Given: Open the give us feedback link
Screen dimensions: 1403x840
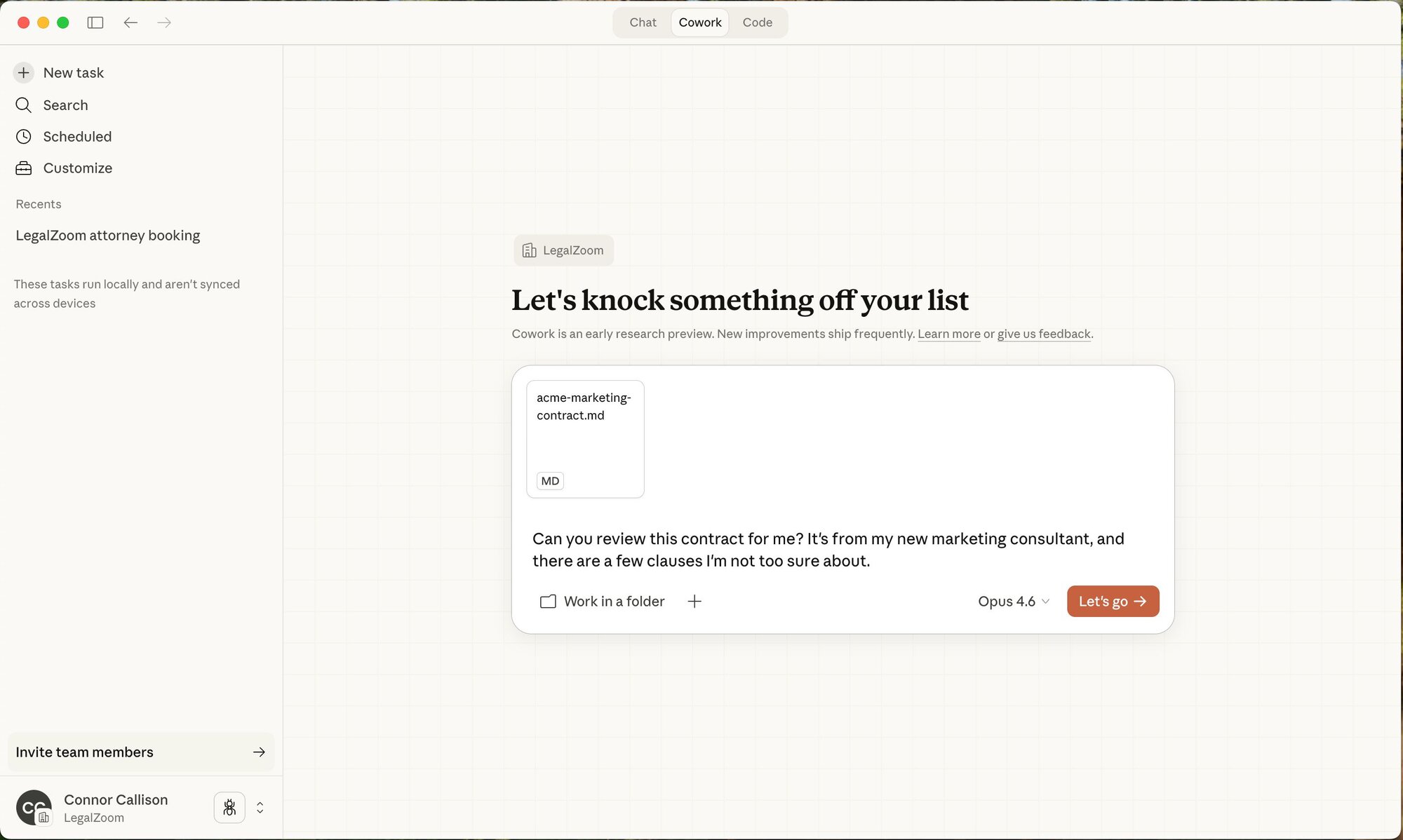Looking at the screenshot, I should tap(1043, 334).
